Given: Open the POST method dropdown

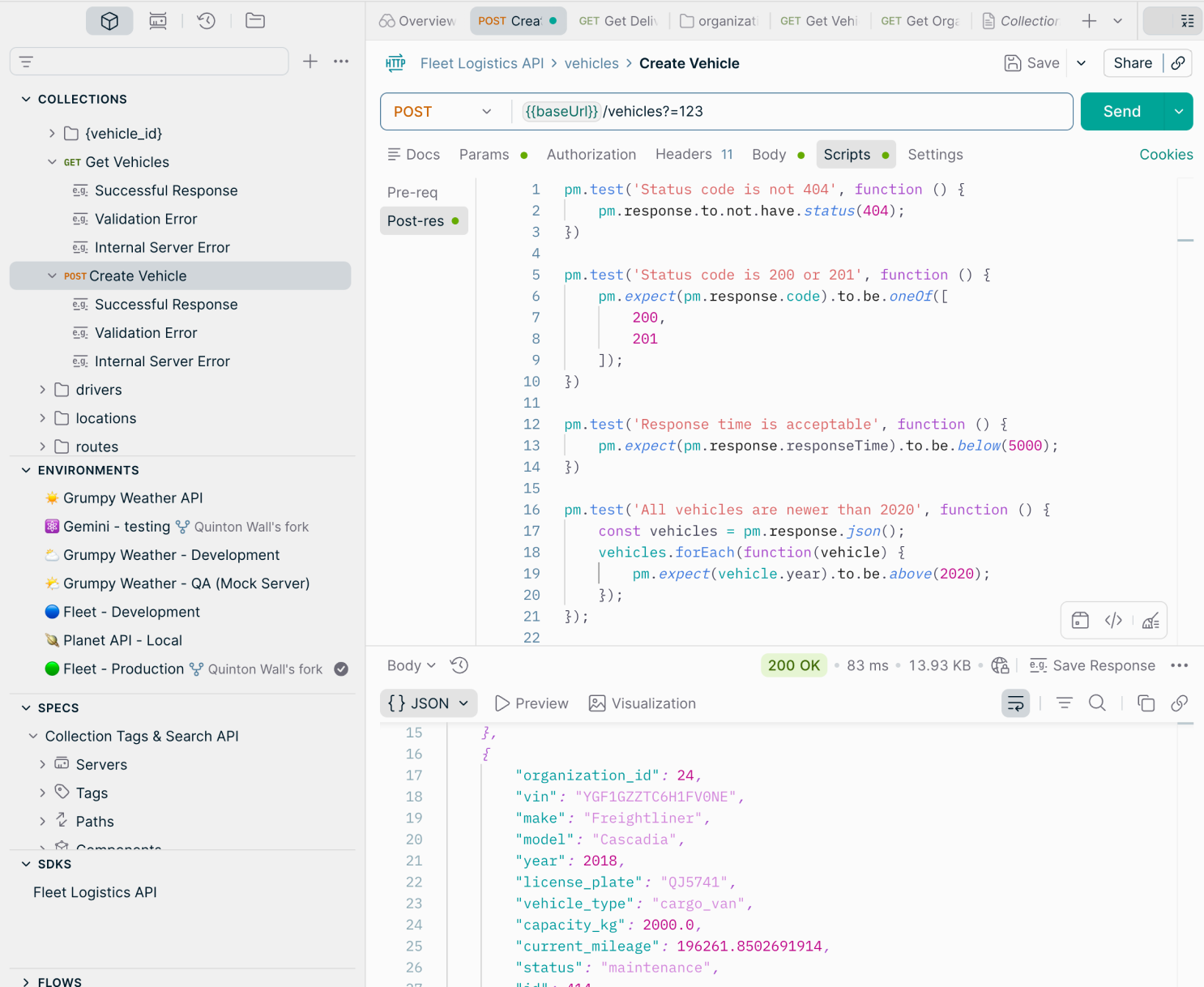Looking at the screenshot, I should tap(443, 111).
